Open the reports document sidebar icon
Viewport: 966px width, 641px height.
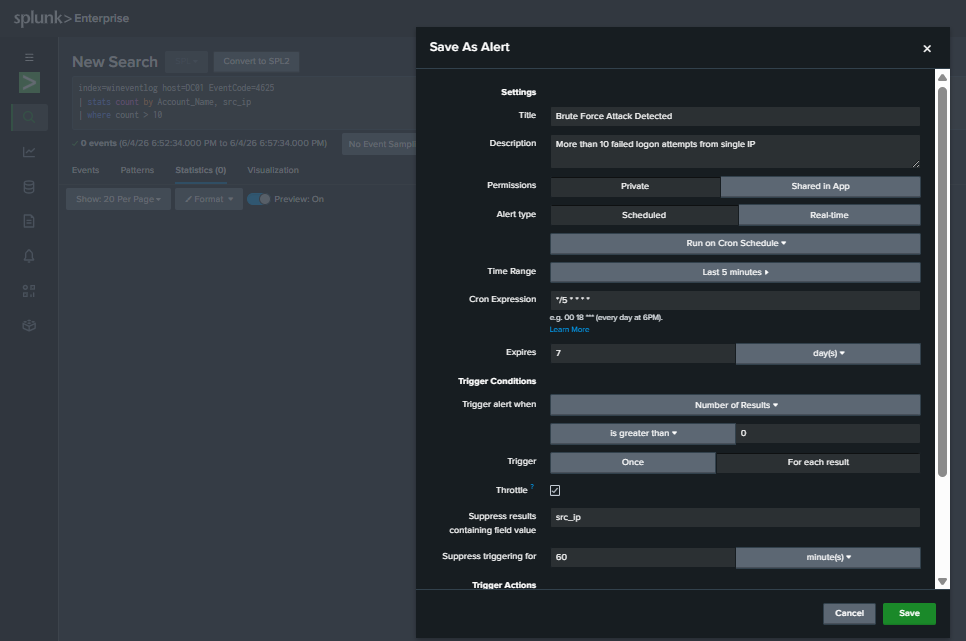coord(29,221)
